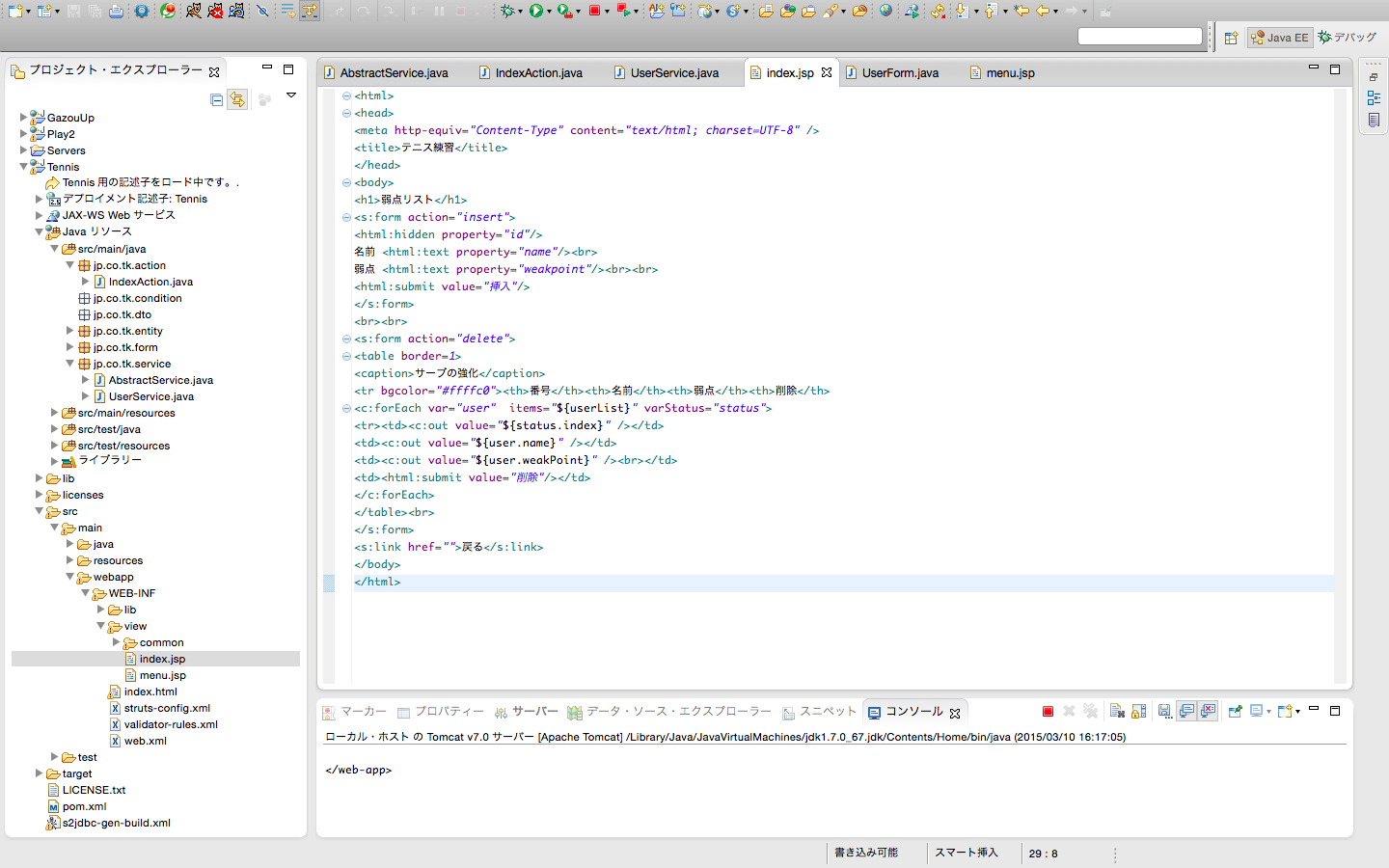
Task: Toggle Show Console When Standard Error Changes
Action: (1207, 712)
